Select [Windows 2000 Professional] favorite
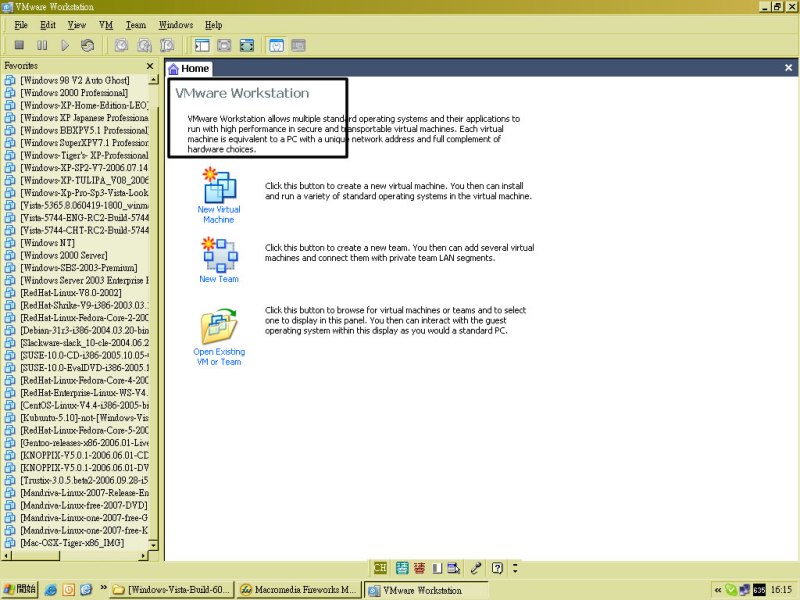The height and width of the screenshot is (600, 800). pos(74,93)
